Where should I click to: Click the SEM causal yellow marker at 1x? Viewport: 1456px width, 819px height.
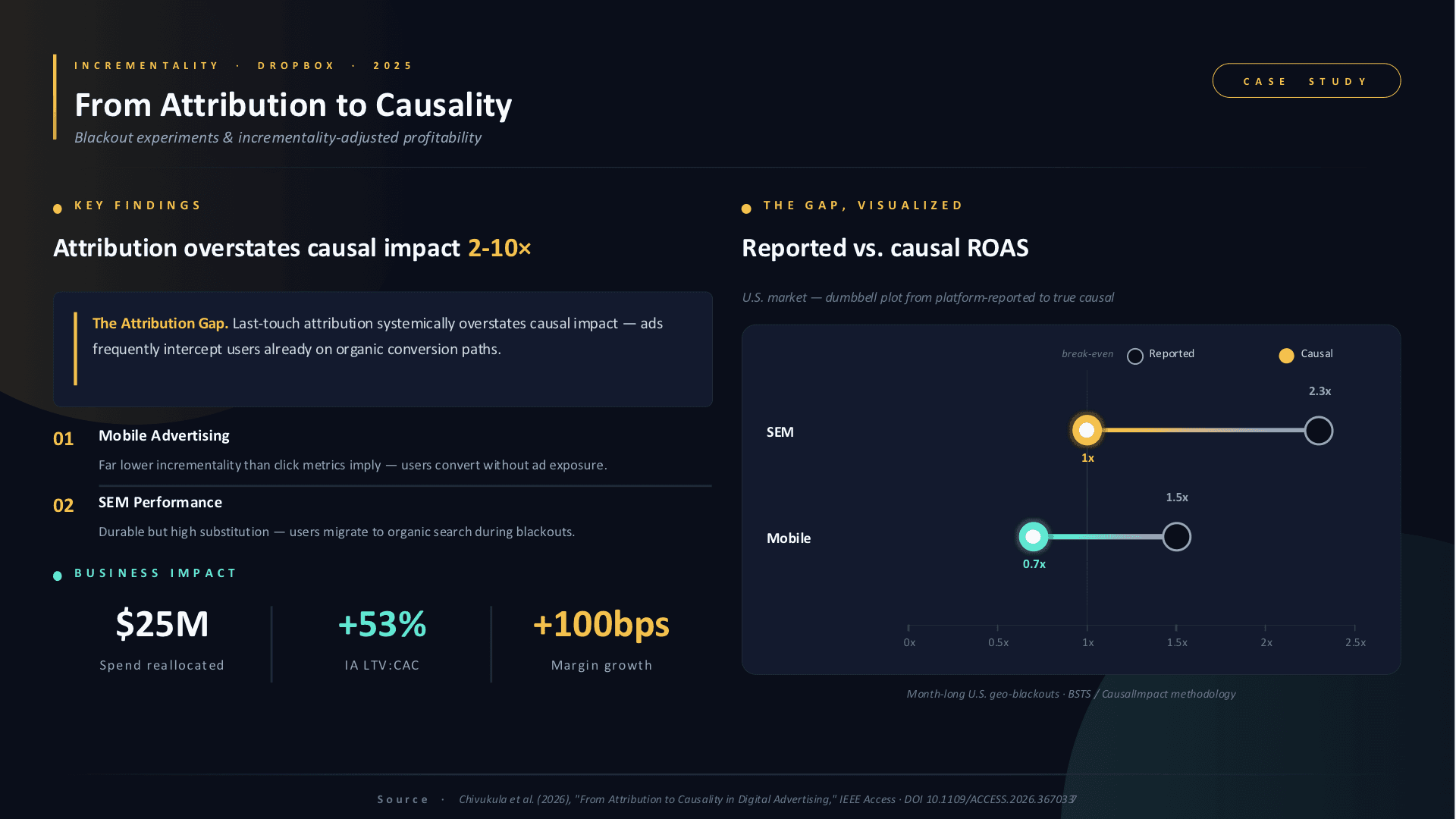[x=1087, y=430]
